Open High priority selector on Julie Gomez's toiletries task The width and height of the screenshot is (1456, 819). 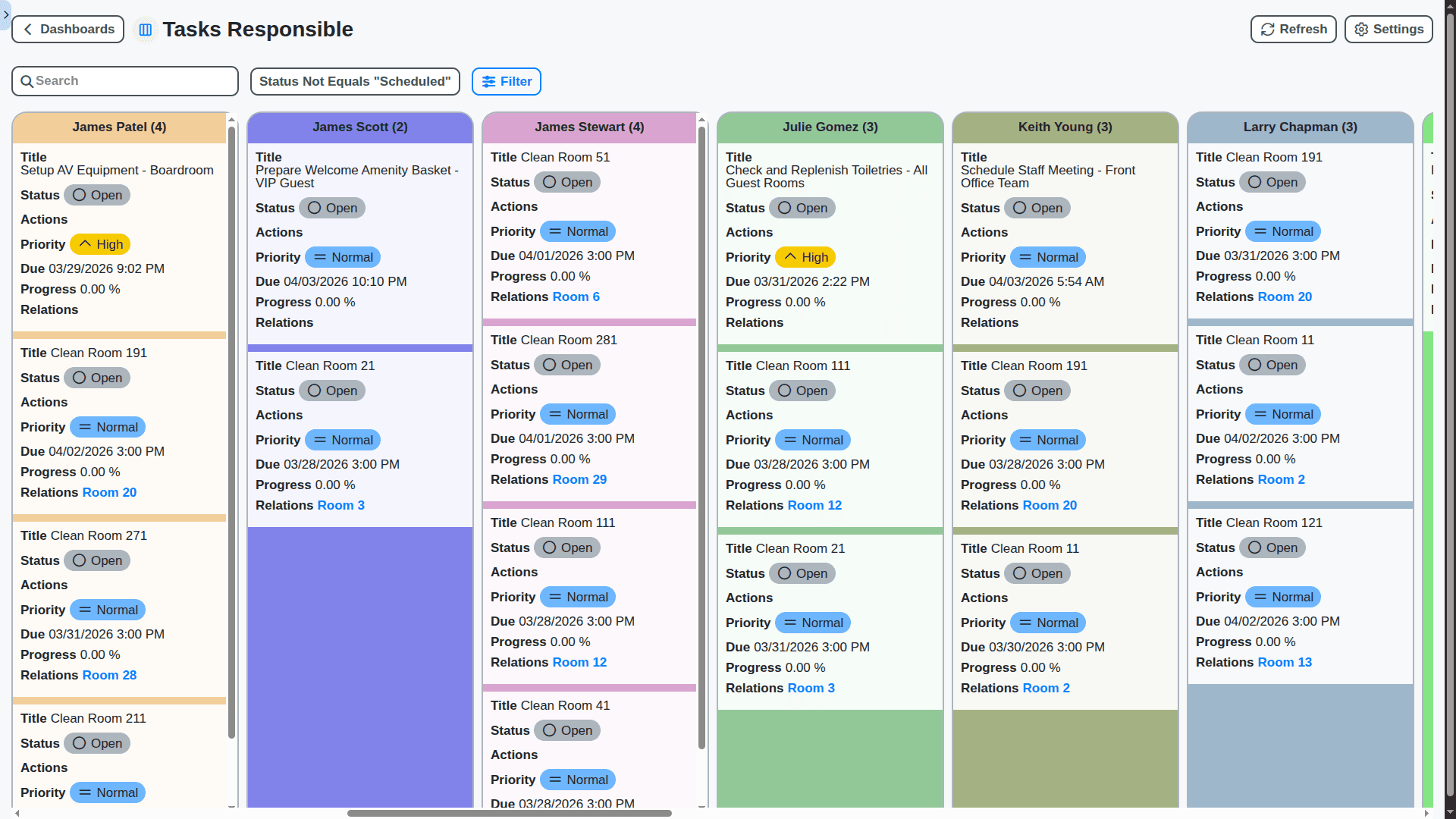click(x=805, y=257)
